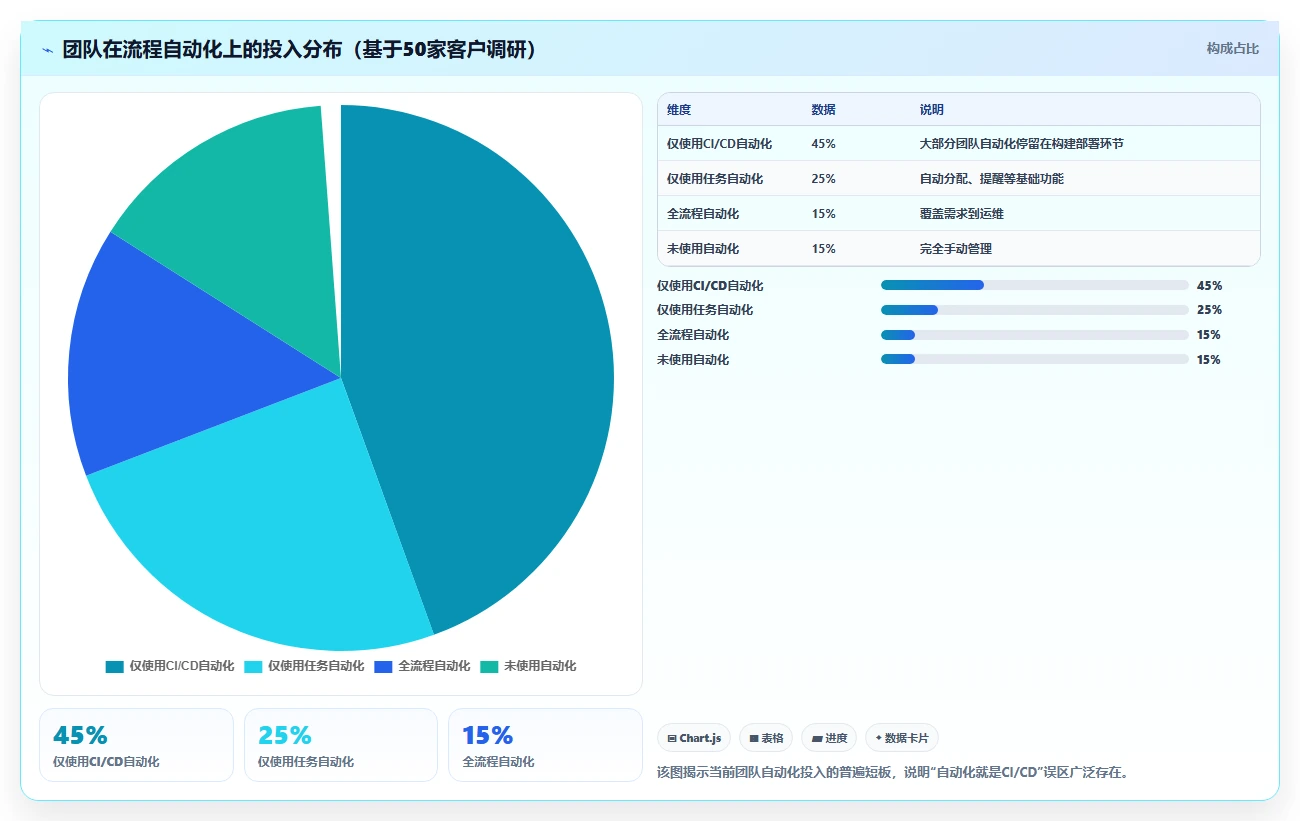Click the Chart.js tag chip

coord(693,738)
